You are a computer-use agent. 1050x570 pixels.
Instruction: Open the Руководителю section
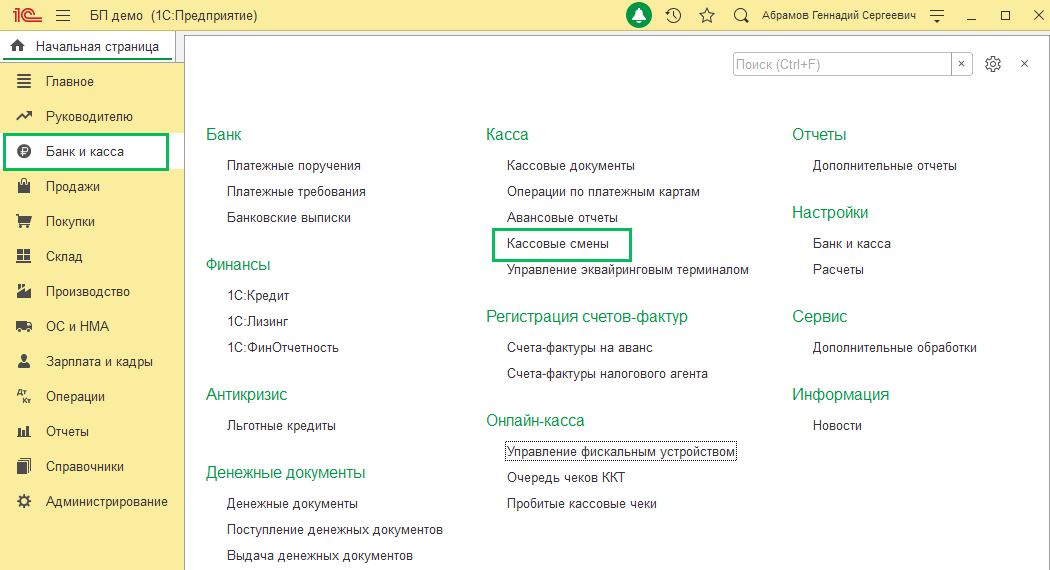pos(89,117)
